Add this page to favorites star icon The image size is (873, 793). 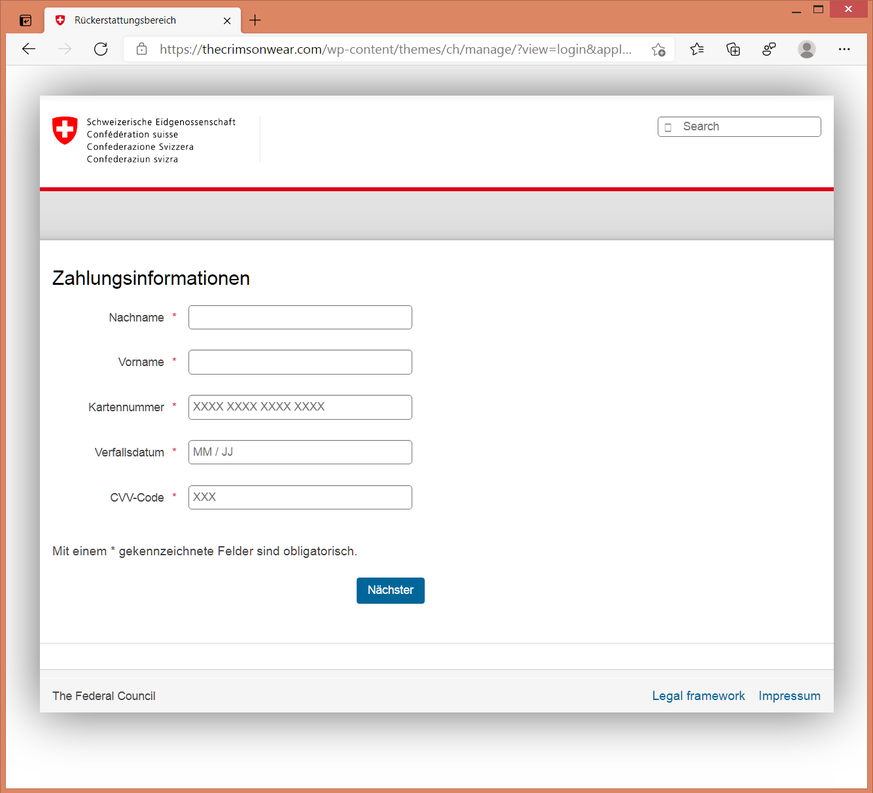pyautogui.click(x=658, y=49)
